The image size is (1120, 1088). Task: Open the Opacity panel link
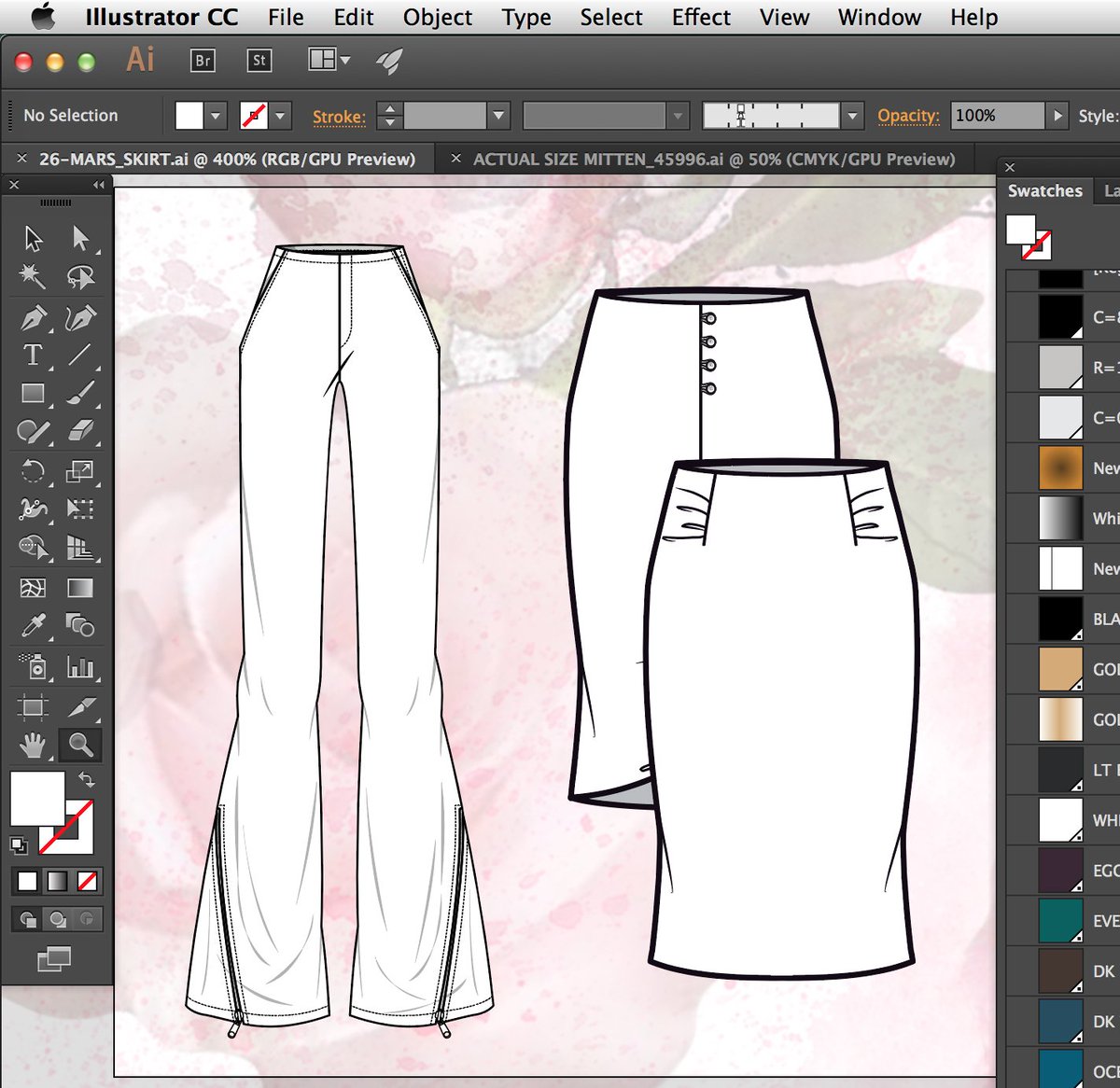[908, 116]
